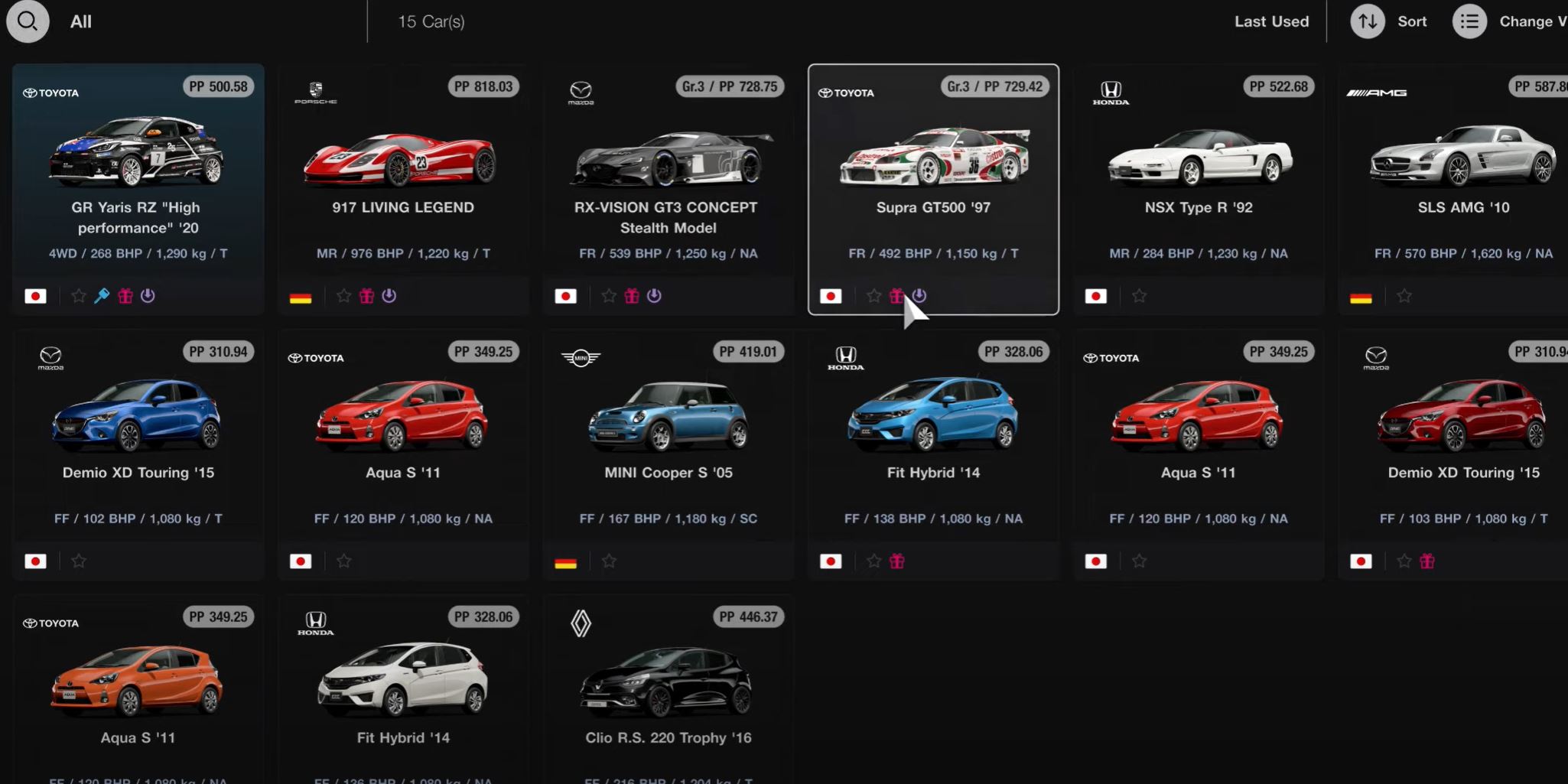
Task: Click the PP 419.01 badge
Action: coord(748,352)
